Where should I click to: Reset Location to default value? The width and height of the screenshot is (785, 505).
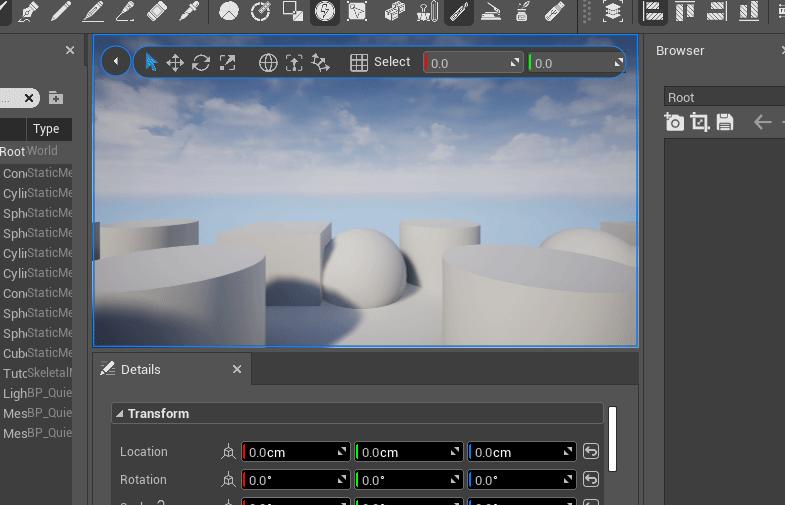click(x=591, y=452)
